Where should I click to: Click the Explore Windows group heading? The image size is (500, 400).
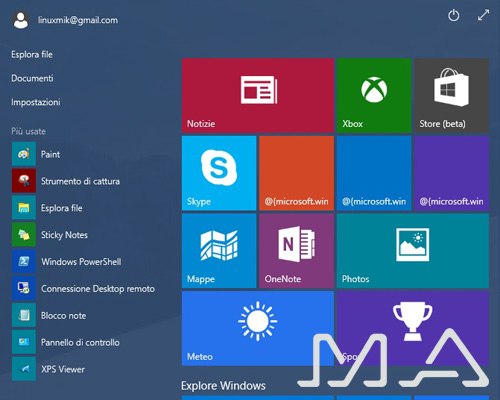click(x=223, y=386)
